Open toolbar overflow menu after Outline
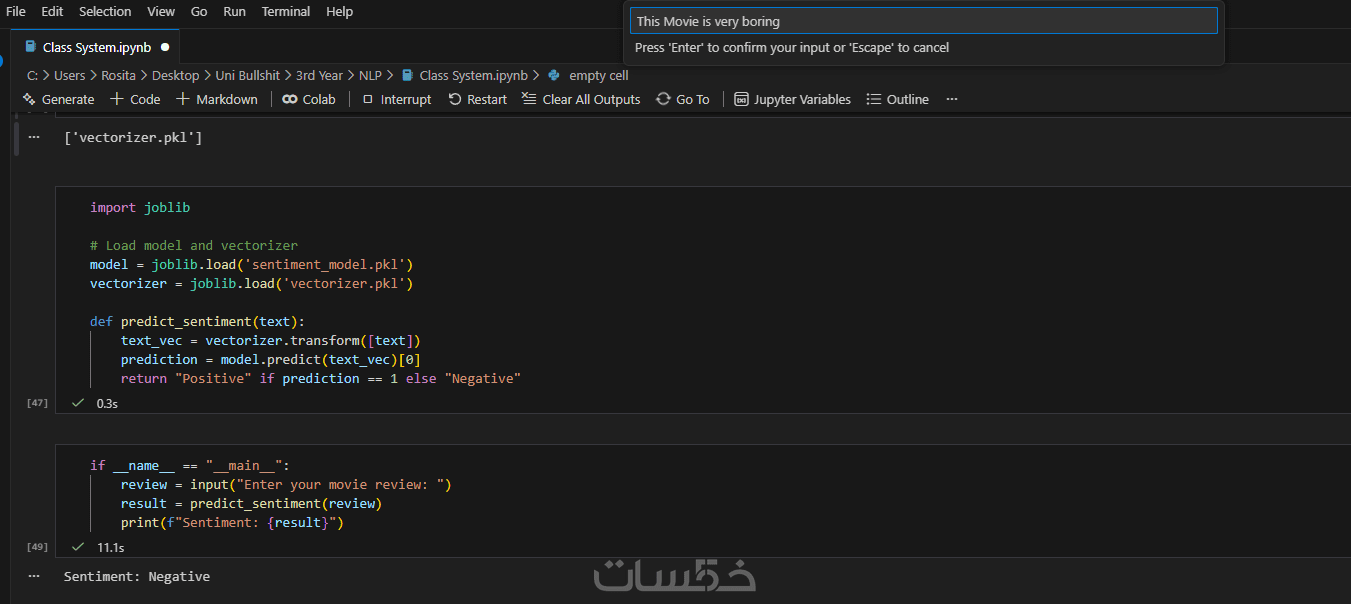The image size is (1351, 604). [x=952, y=99]
